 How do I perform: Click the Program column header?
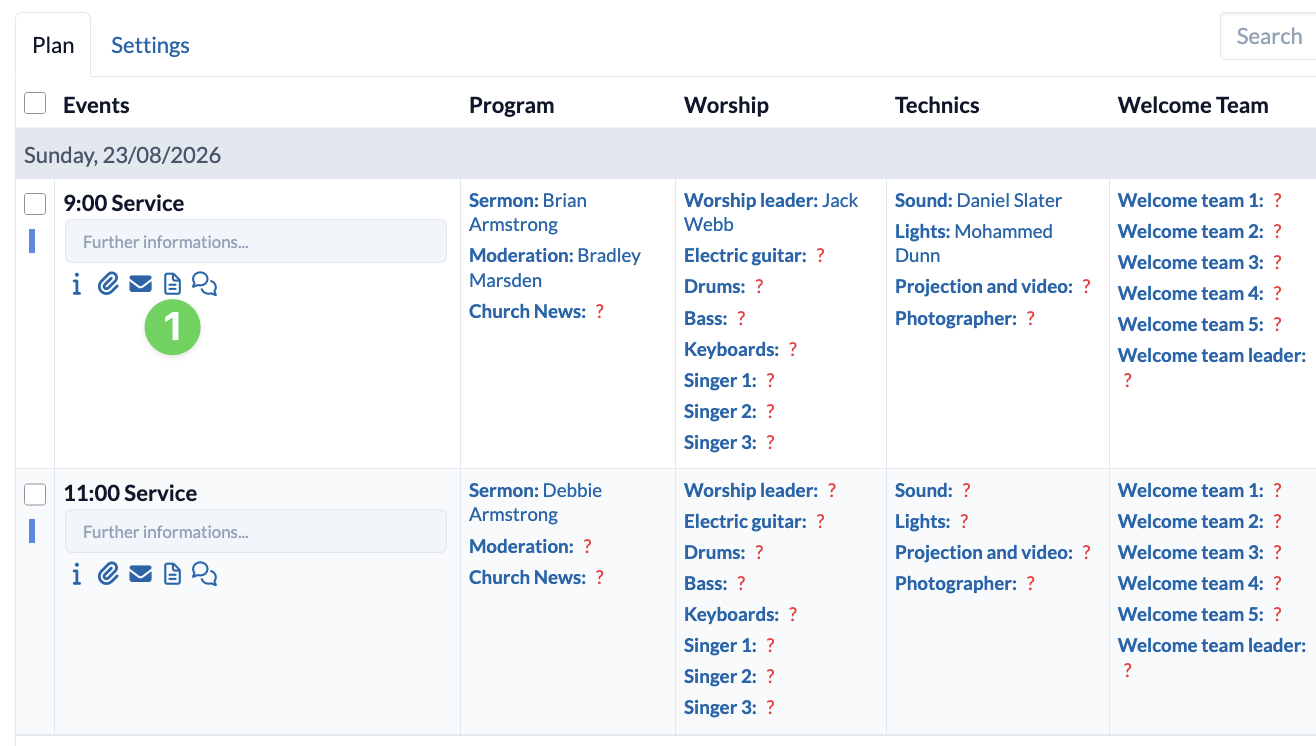coord(511,105)
